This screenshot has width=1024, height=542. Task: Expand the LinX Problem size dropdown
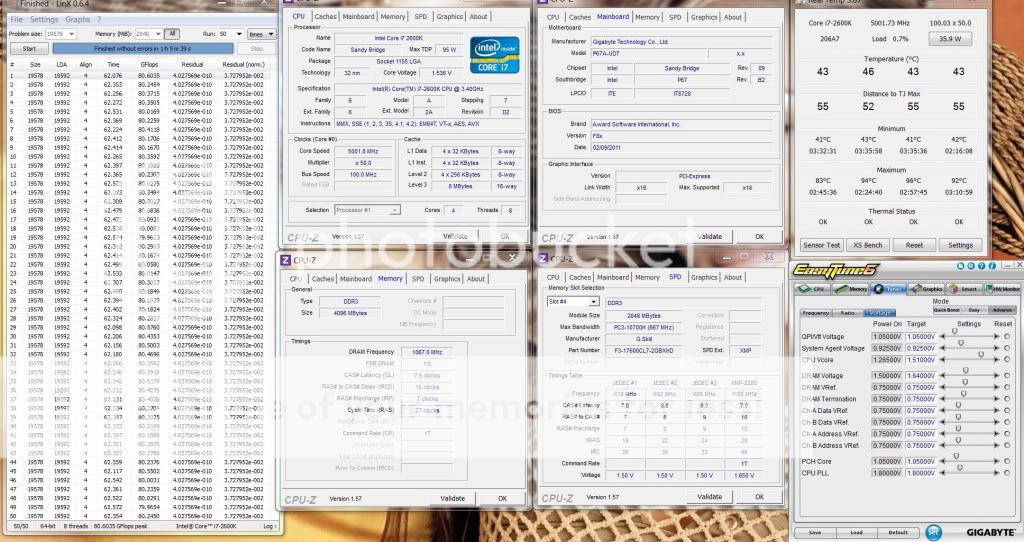tap(61, 33)
